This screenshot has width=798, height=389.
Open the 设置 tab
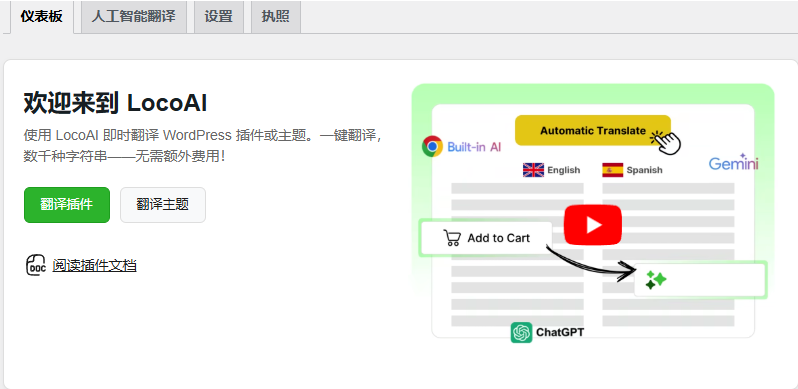click(219, 16)
